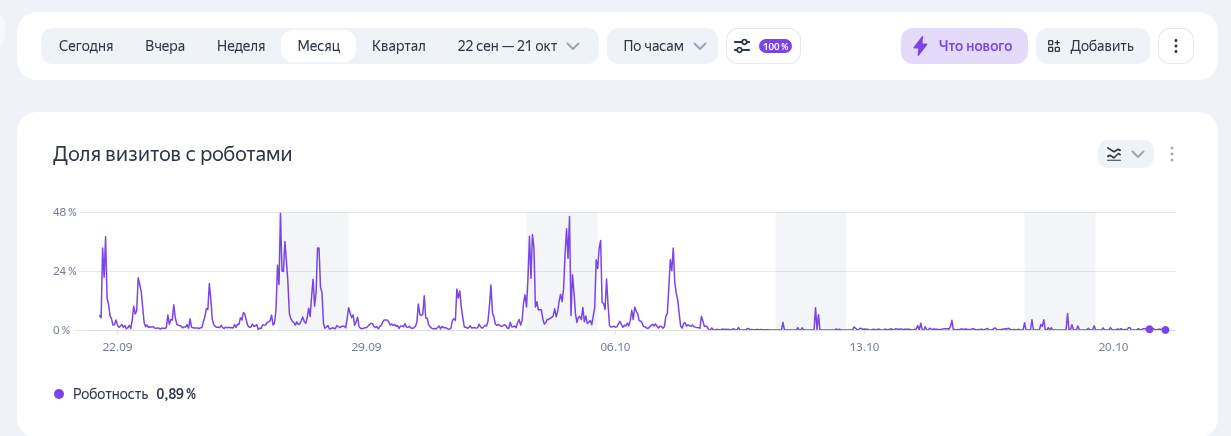Viewport: 1231px width, 436px height.
Task: Click the purple Роботность legend dot
Action: (x=59, y=394)
